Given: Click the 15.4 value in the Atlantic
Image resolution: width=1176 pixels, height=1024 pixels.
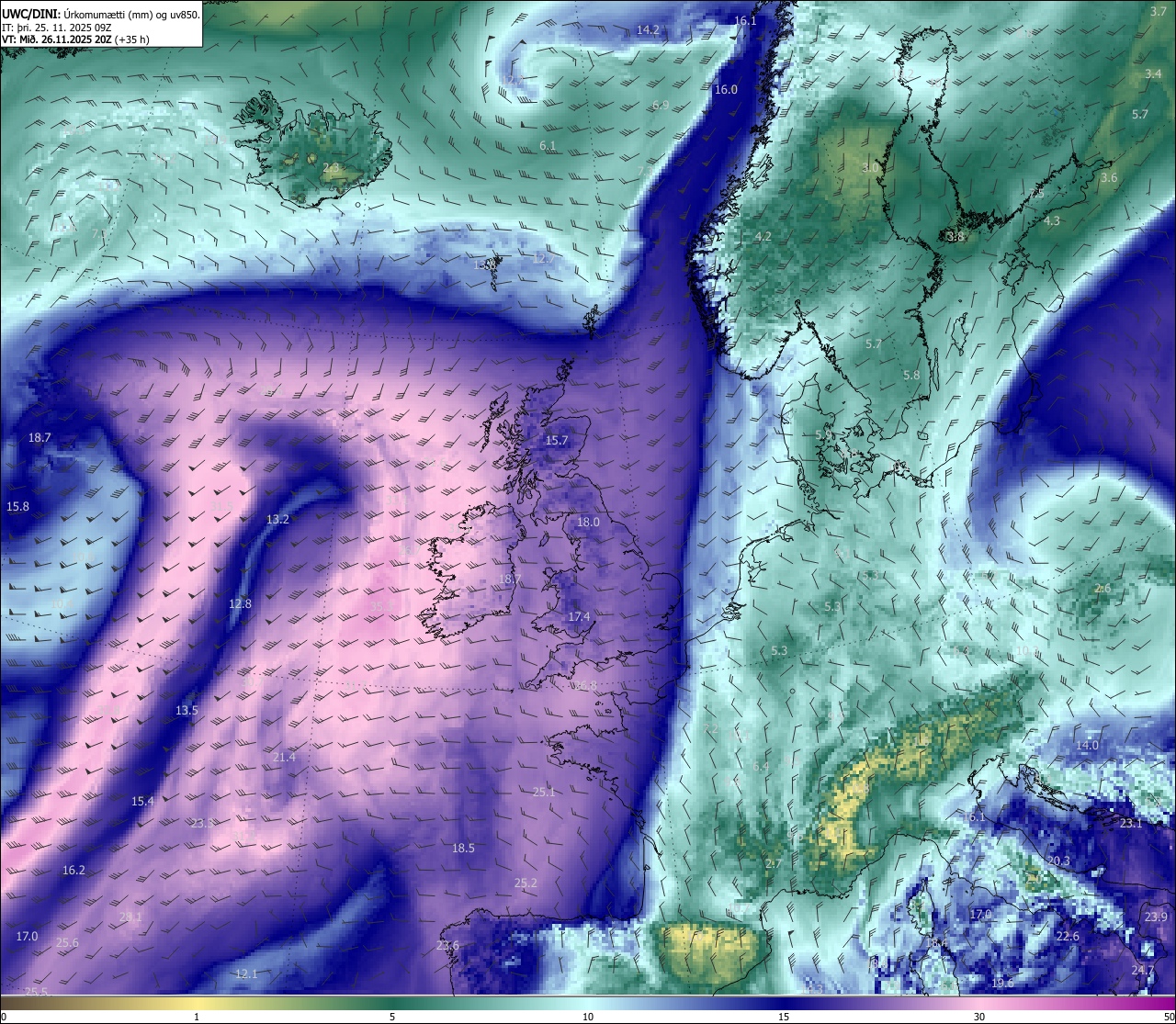Looking at the screenshot, I should [142, 801].
